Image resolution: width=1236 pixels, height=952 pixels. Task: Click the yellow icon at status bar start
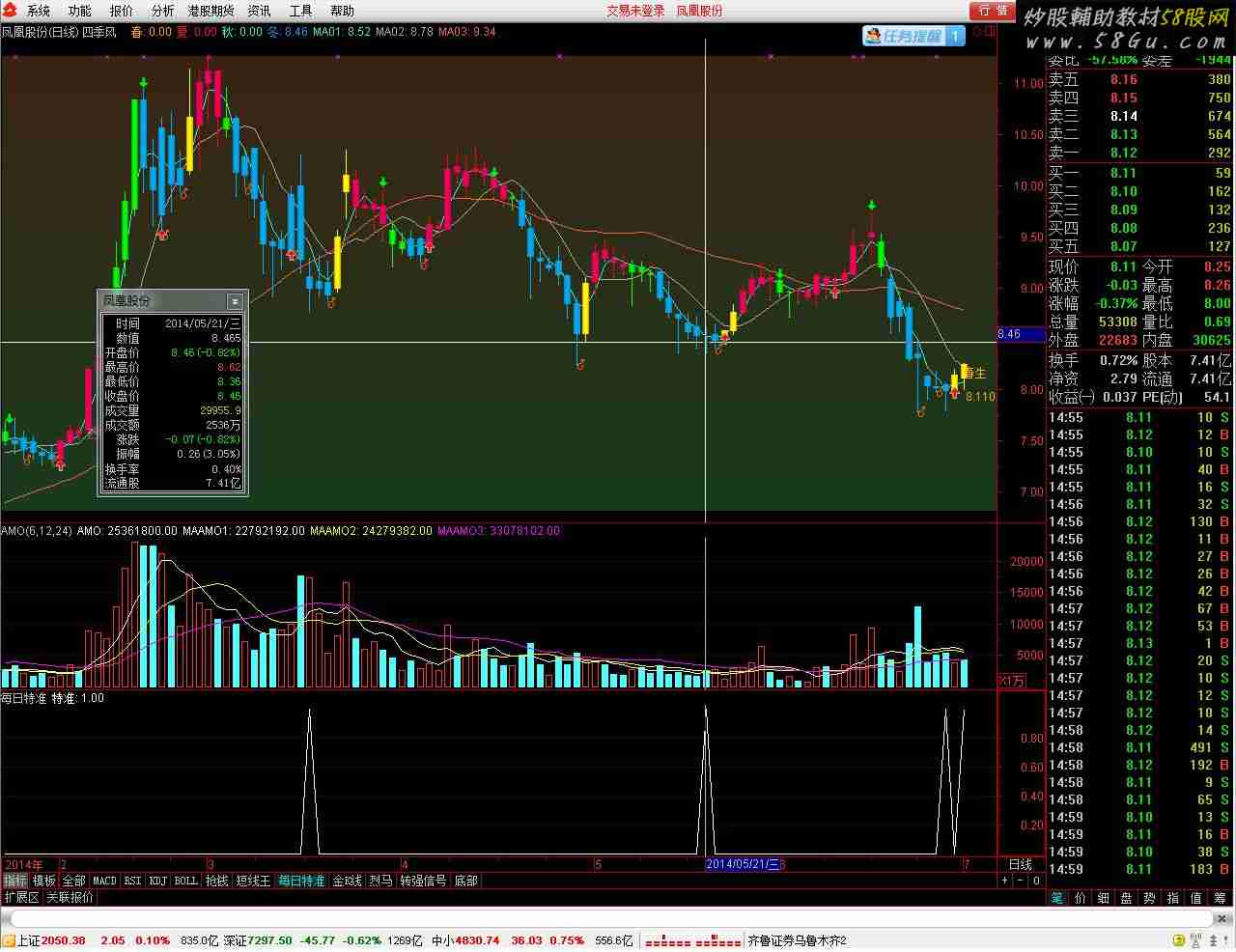coord(9,940)
